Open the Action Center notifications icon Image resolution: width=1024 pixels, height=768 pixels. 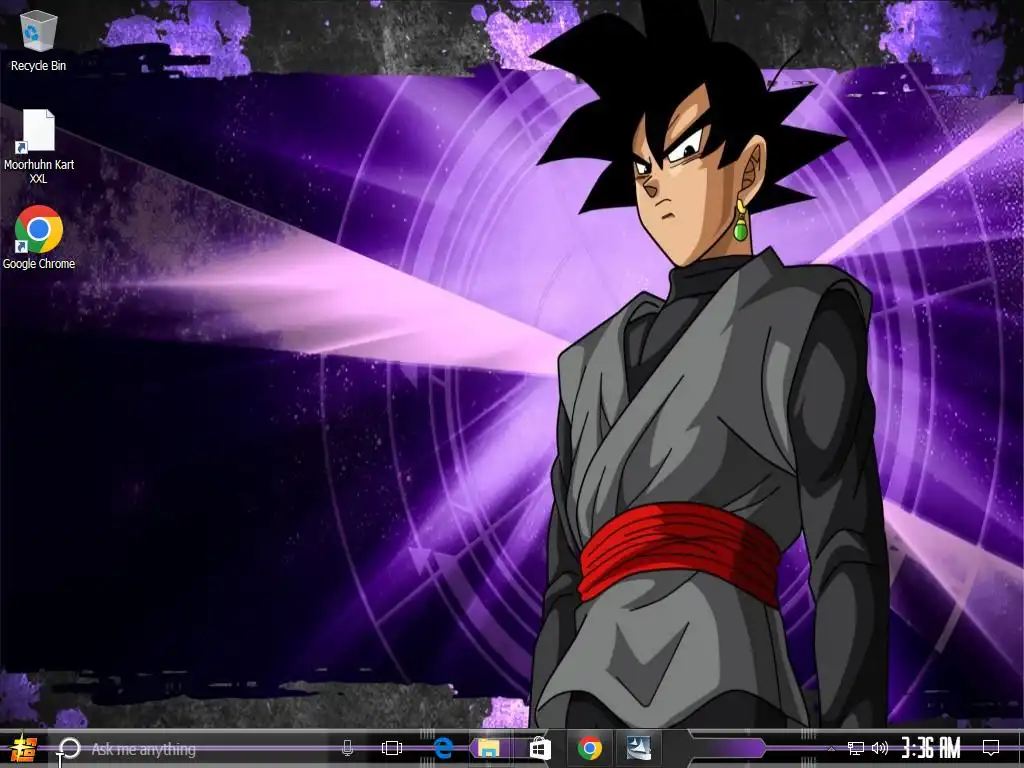[x=991, y=748]
